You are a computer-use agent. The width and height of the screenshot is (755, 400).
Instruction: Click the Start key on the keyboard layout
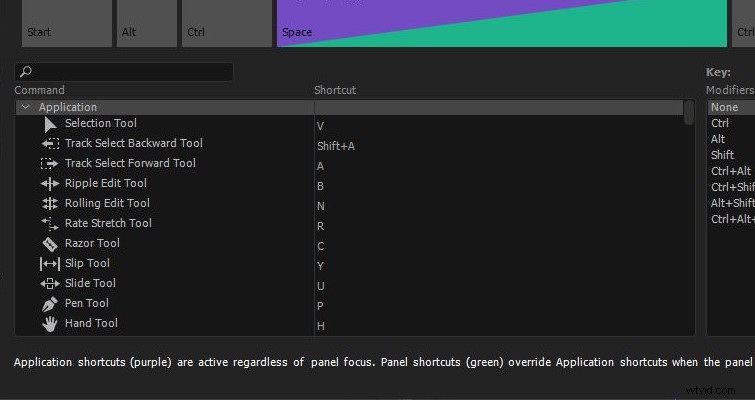[x=67, y=23]
